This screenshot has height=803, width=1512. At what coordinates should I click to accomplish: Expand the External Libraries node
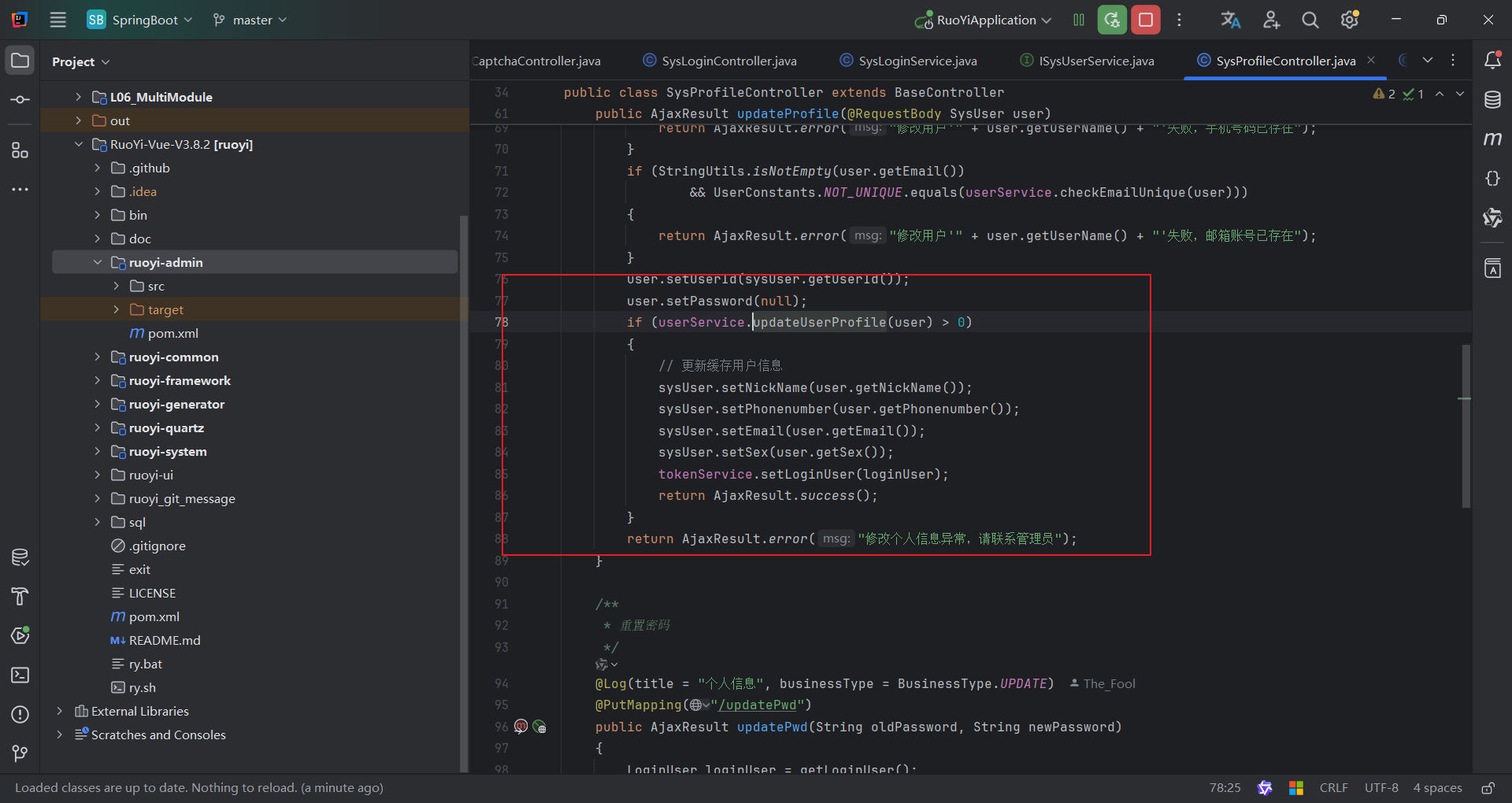(x=60, y=711)
